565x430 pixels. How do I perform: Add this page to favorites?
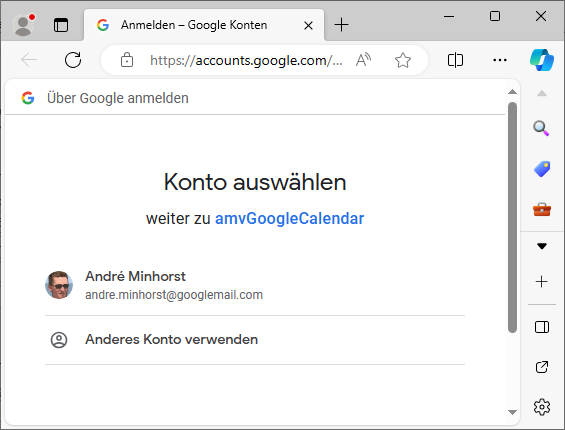point(402,60)
